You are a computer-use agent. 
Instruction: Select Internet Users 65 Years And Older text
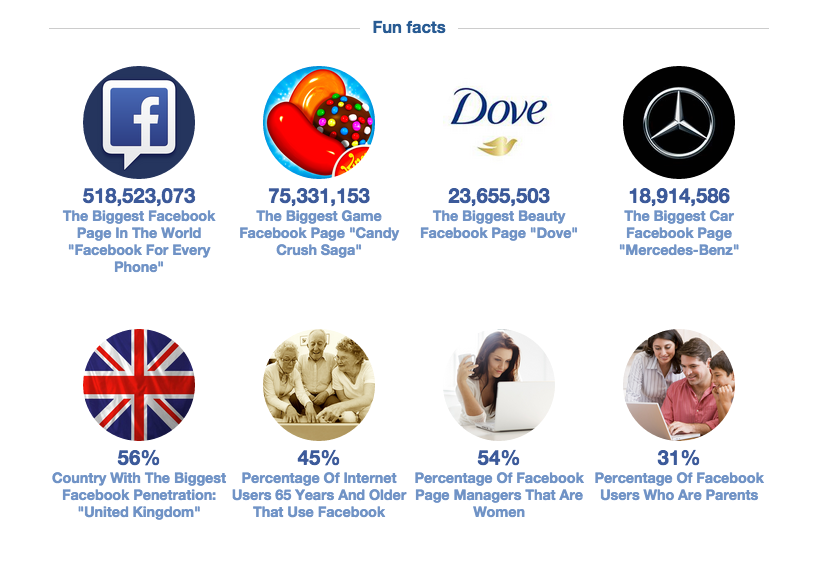[319, 495]
